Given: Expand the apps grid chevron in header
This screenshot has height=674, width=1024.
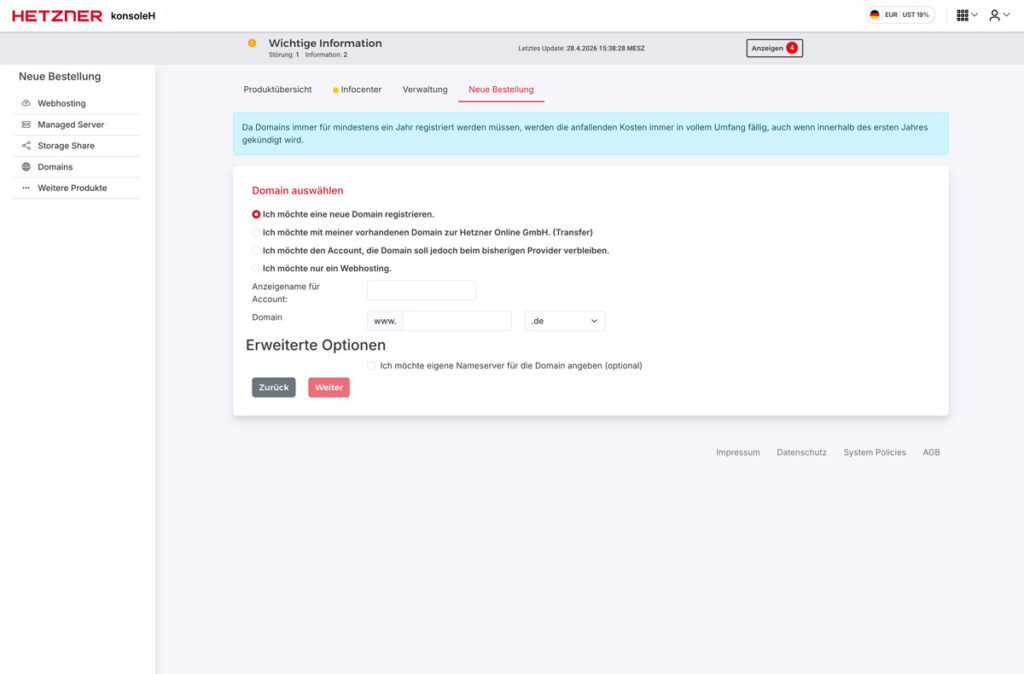Looking at the screenshot, I should click(x=974, y=15).
